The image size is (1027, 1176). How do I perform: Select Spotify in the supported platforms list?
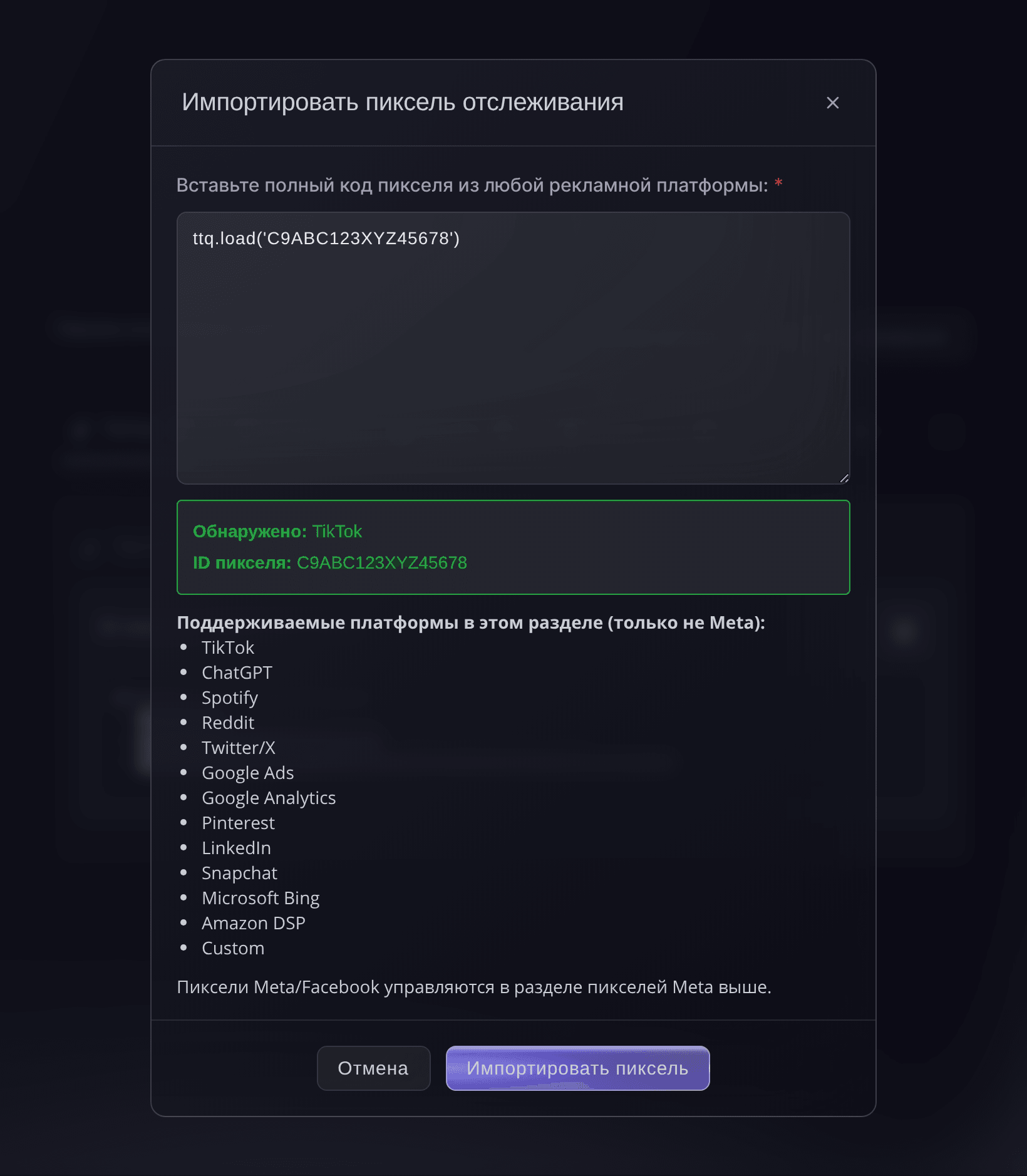230,698
